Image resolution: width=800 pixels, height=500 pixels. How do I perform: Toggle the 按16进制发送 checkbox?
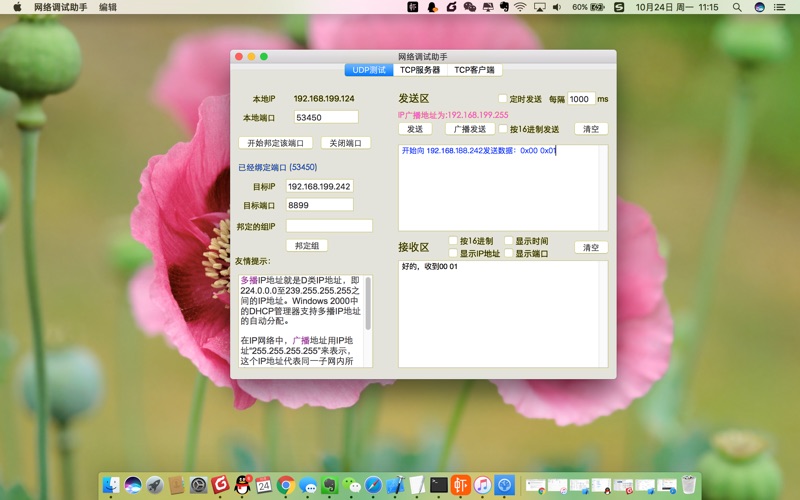click(503, 129)
